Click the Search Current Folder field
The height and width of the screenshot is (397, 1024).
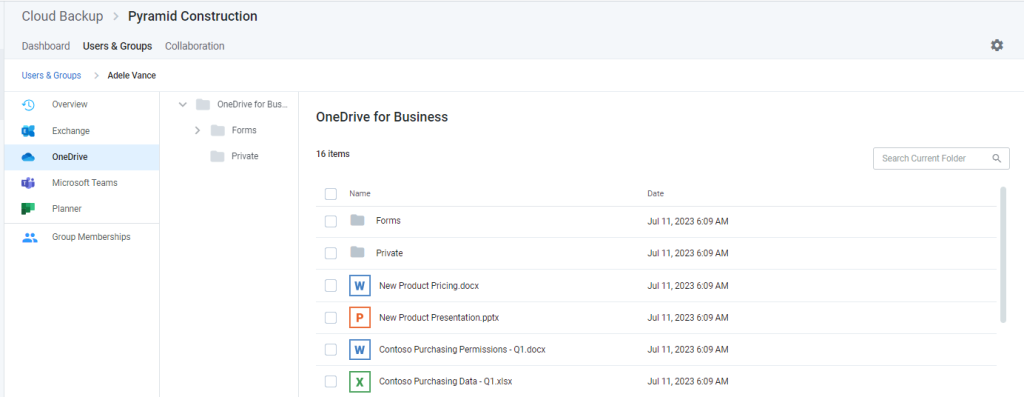pyautogui.click(x=941, y=158)
